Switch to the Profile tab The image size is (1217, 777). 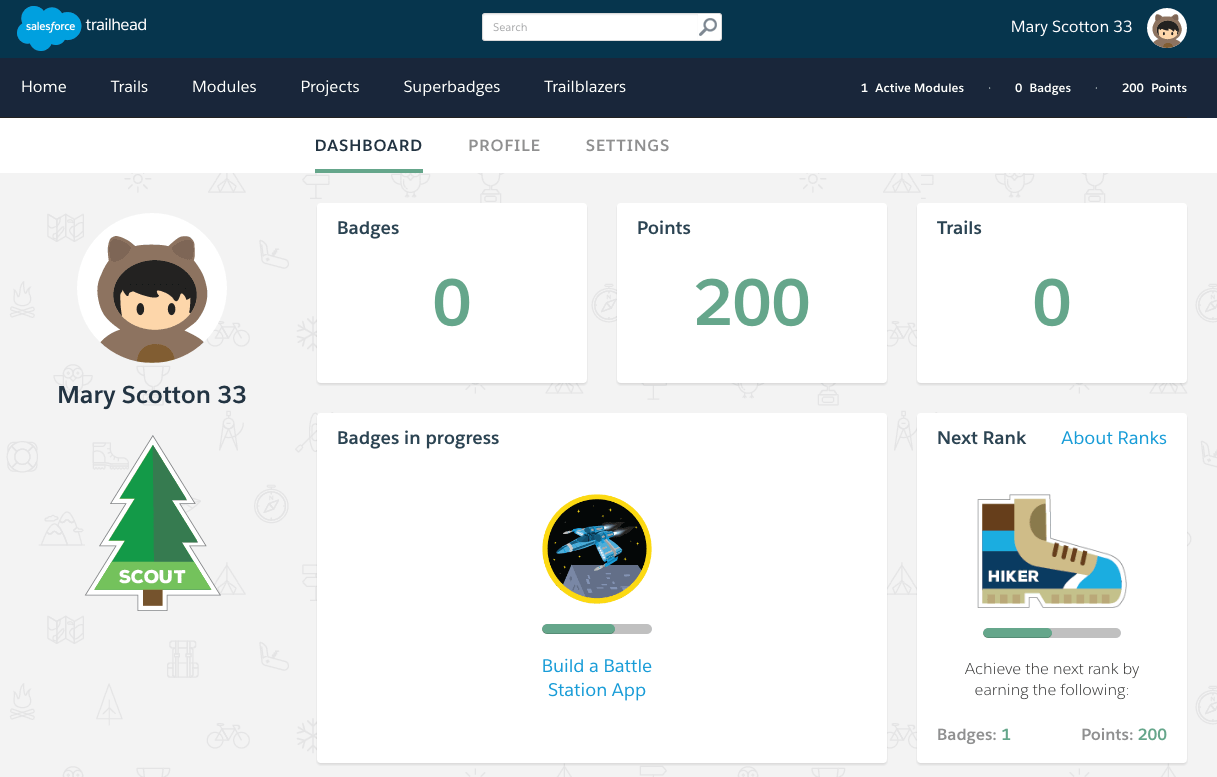point(504,146)
